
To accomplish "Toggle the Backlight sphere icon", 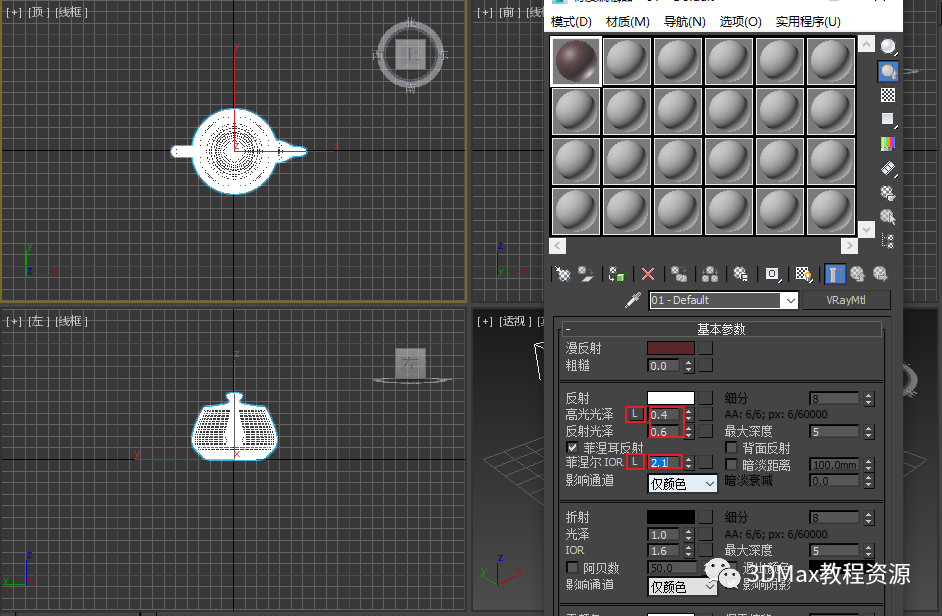I will click(x=887, y=71).
